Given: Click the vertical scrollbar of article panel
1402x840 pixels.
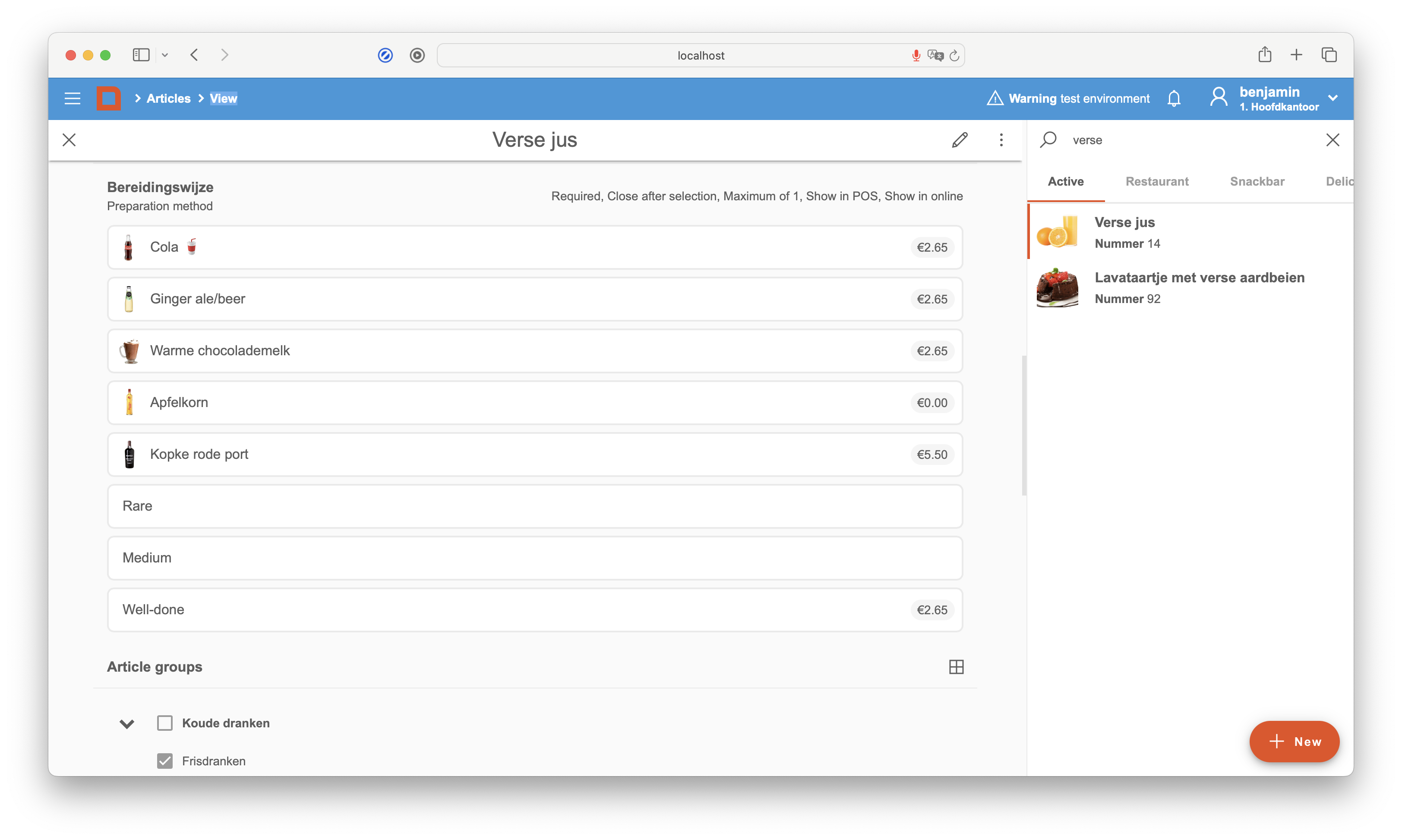Looking at the screenshot, I should [1024, 426].
